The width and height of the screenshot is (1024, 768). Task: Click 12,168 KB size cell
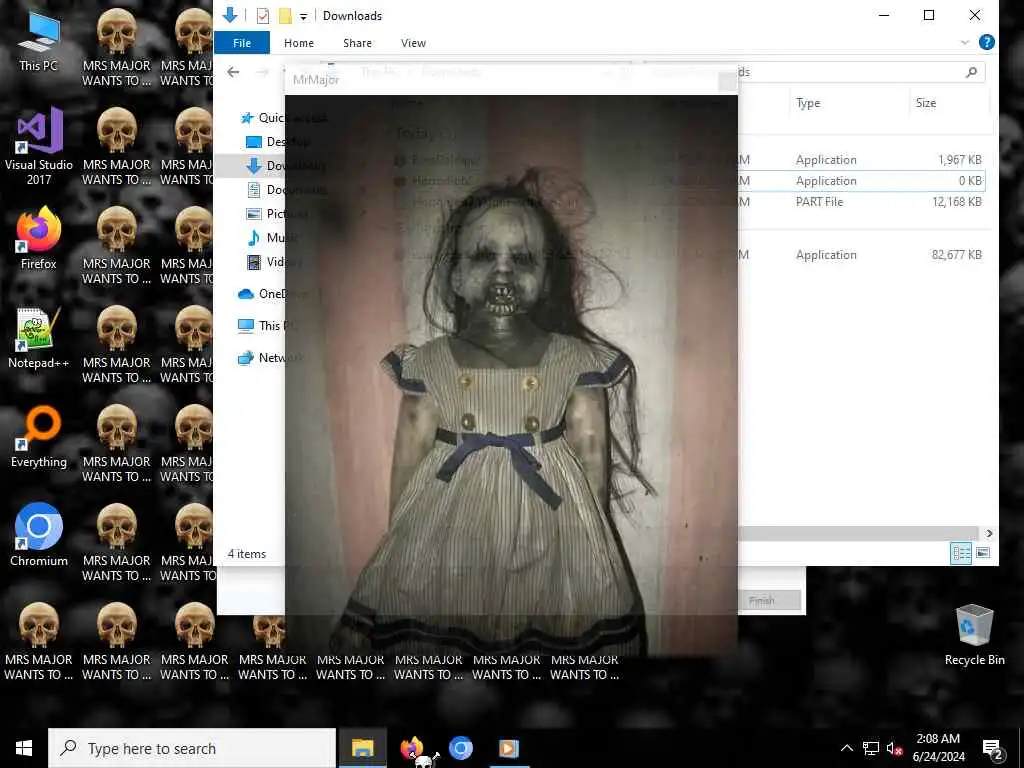957,202
